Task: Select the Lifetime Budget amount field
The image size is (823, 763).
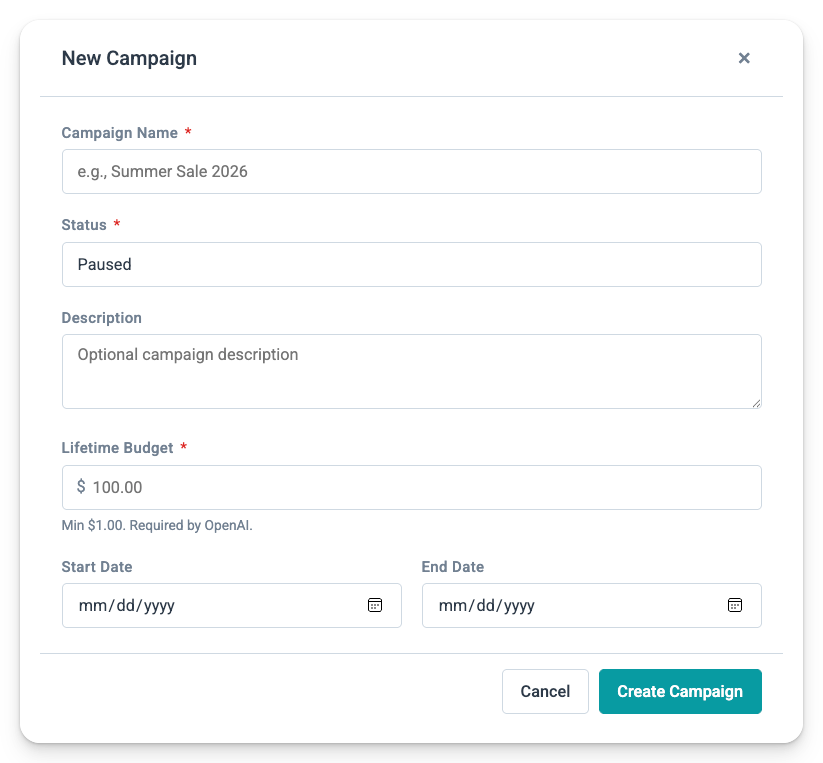Action: (420, 487)
